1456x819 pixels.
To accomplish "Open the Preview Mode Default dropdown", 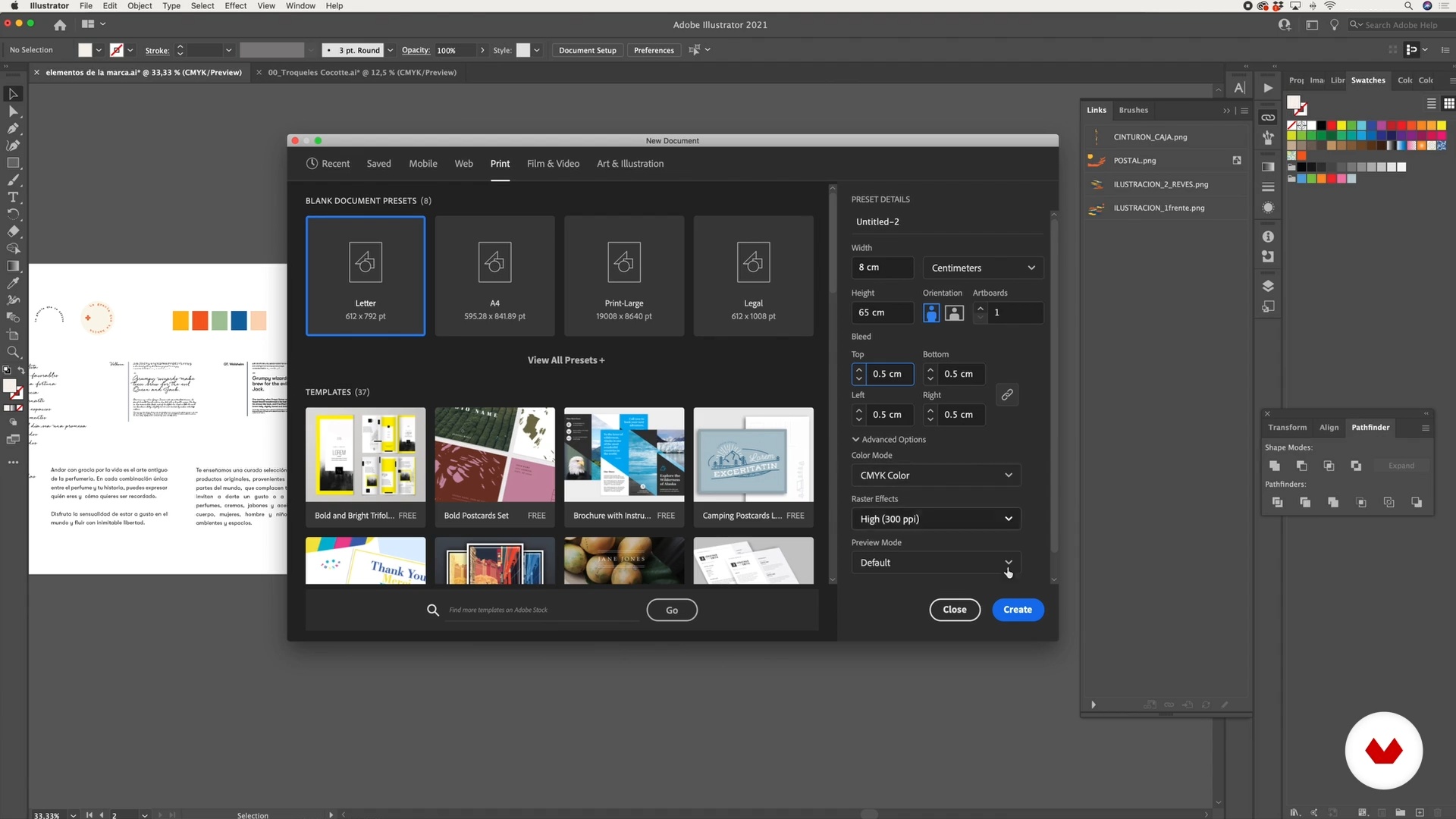I will click(936, 563).
